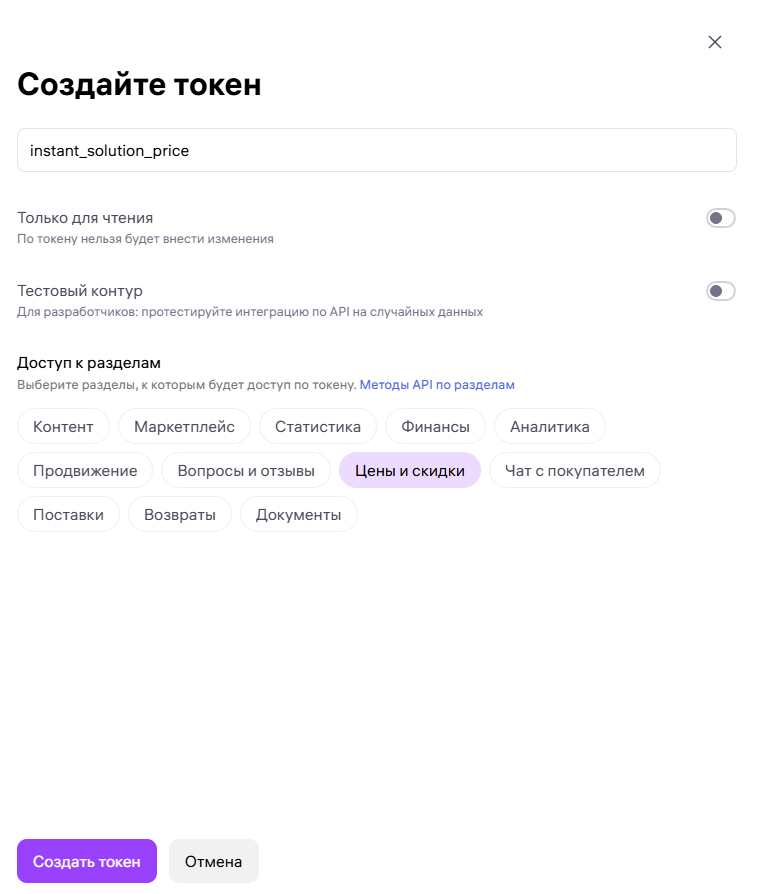Edit the 'instant_solution_price' token name text

coord(110,149)
